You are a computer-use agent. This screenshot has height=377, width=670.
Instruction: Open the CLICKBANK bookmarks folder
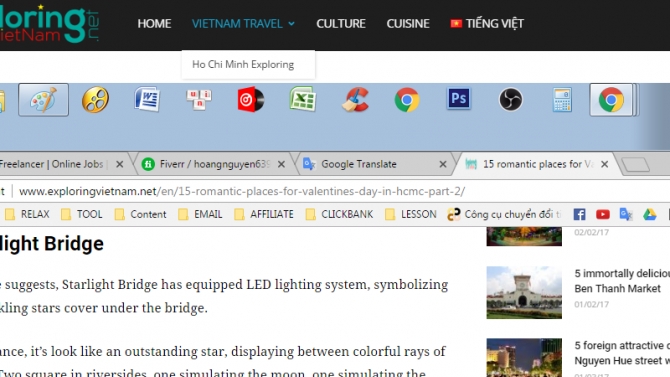(x=340, y=214)
